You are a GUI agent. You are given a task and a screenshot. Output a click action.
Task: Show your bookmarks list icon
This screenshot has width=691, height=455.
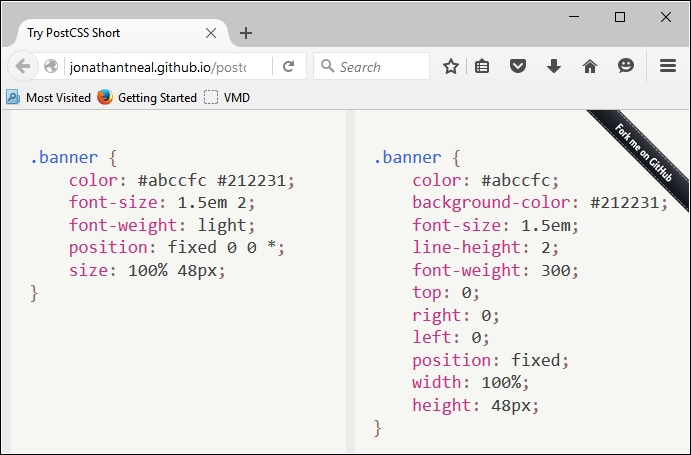482,67
